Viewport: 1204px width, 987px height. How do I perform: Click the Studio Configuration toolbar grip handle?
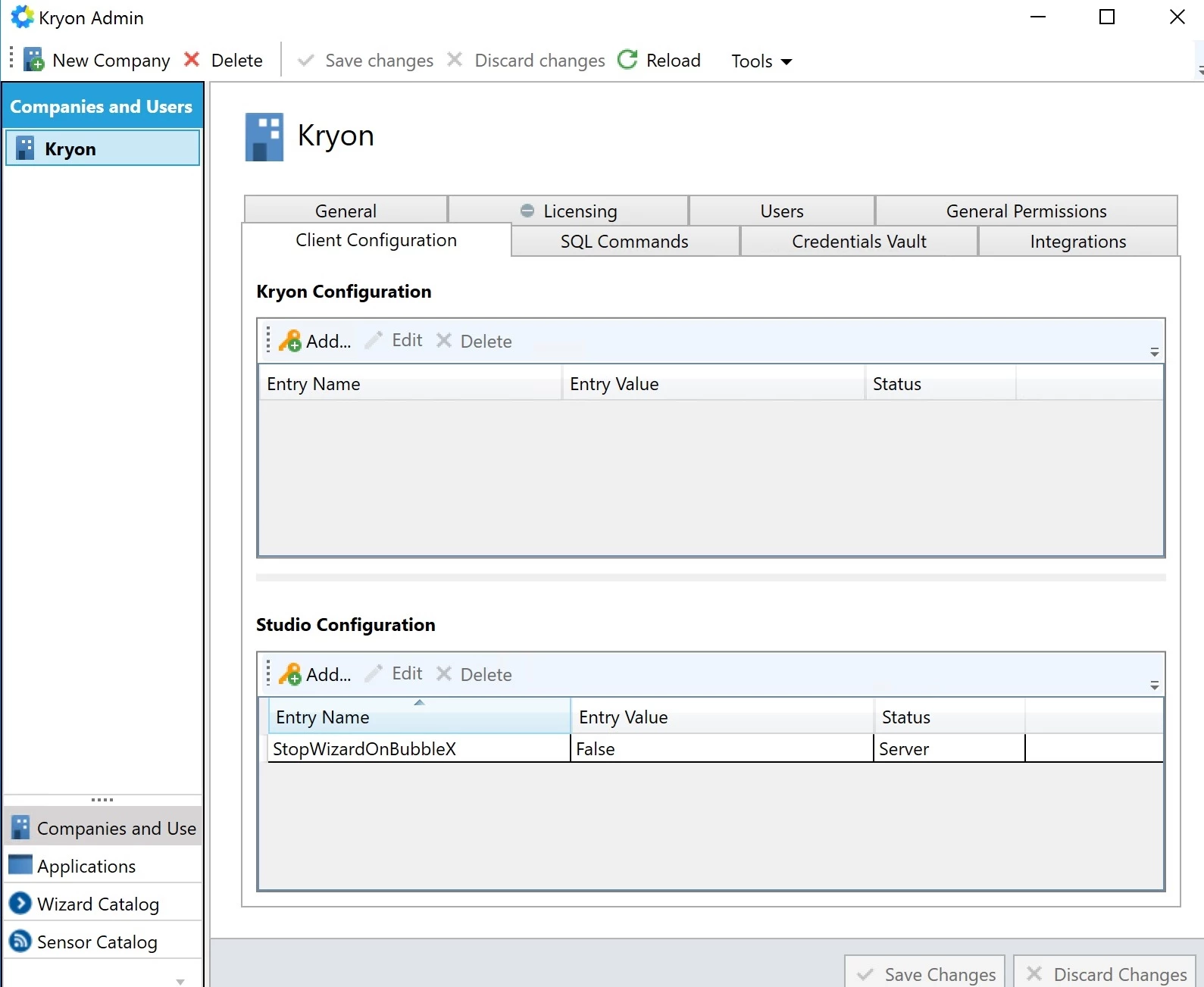(x=268, y=673)
